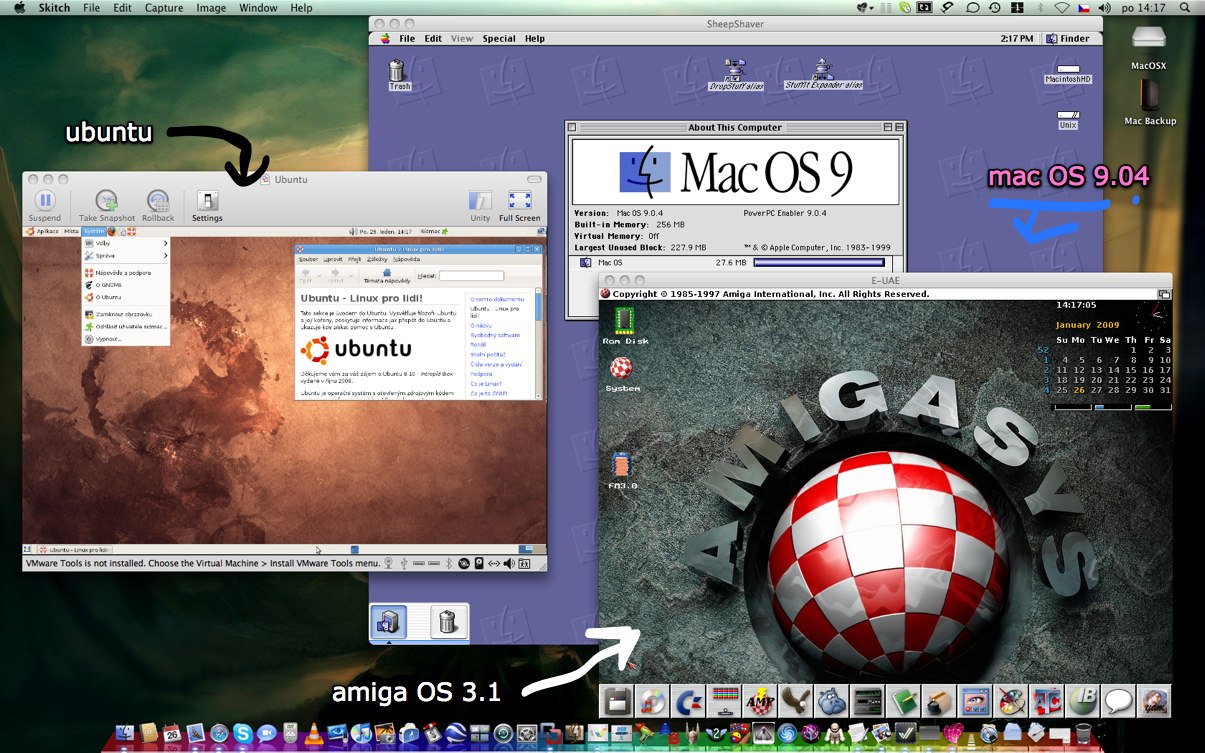This screenshot has height=753, width=1205.
Task: Open the Trash on Mac OS 9 desktop
Action: (398, 72)
